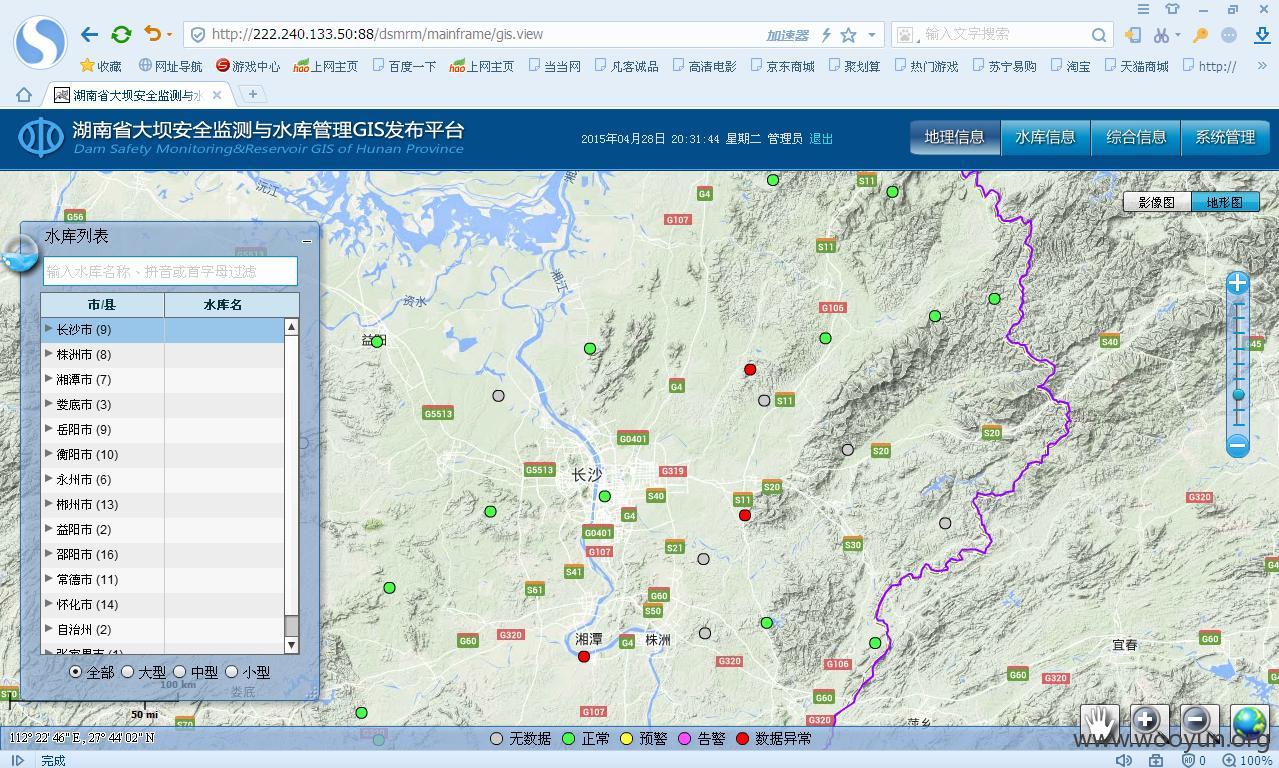Expand the 娄底市 (3) tree node
Image resolution: width=1279 pixels, height=768 pixels.
coord(48,403)
